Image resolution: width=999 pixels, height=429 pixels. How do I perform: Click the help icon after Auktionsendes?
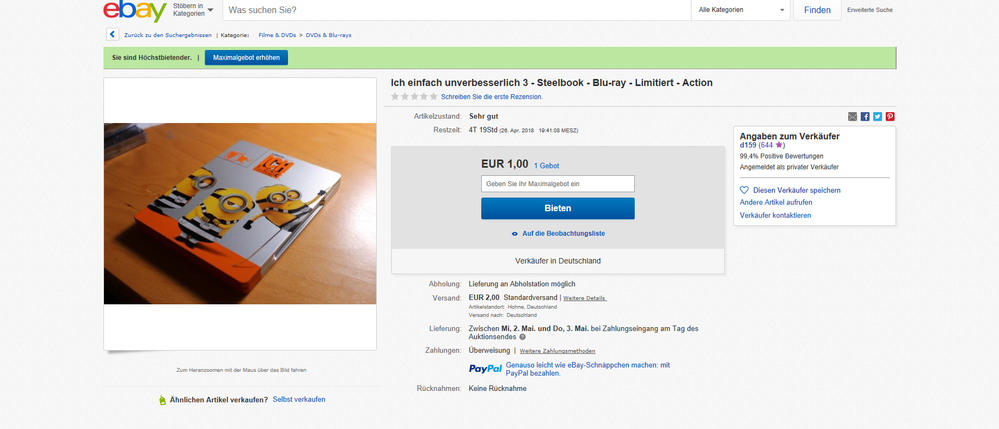pyautogui.click(x=522, y=337)
